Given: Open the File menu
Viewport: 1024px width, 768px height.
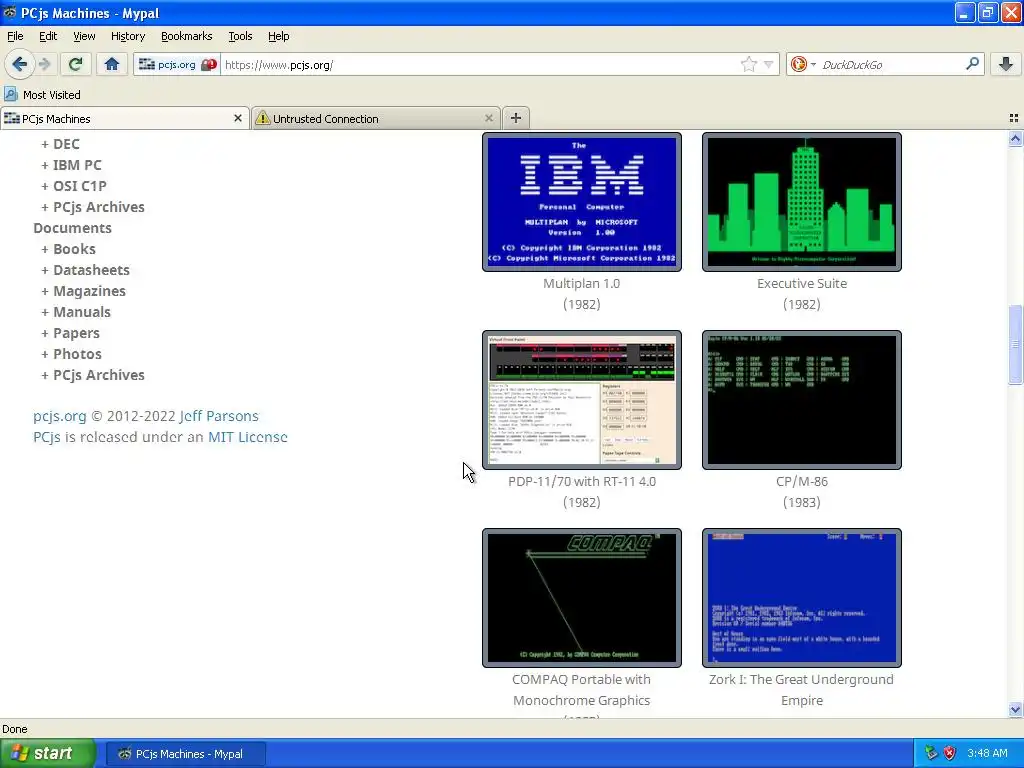Looking at the screenshot, I should (x=15, y=36).
